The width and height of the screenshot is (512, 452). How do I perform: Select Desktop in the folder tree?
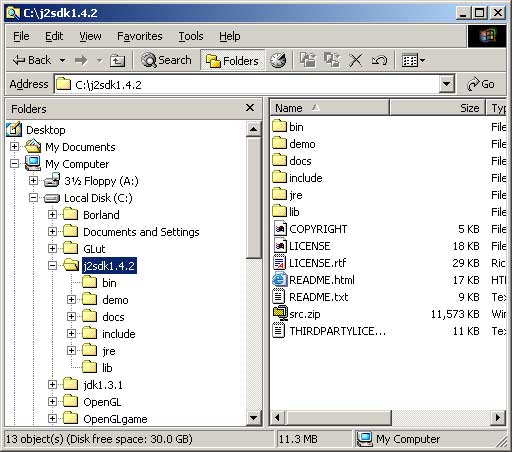pos(46,130)
